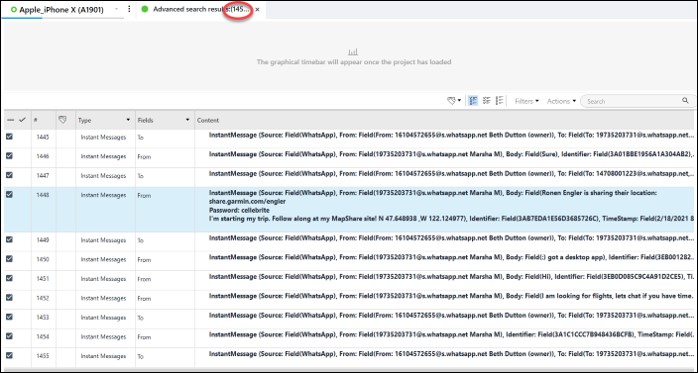
Task: Click the green status dot on search tab
Action: (145, 9)
